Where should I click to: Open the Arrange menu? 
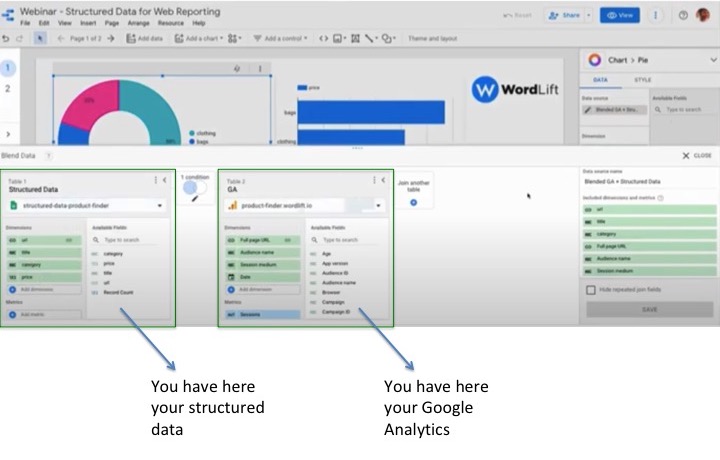(x=138, y=23)
